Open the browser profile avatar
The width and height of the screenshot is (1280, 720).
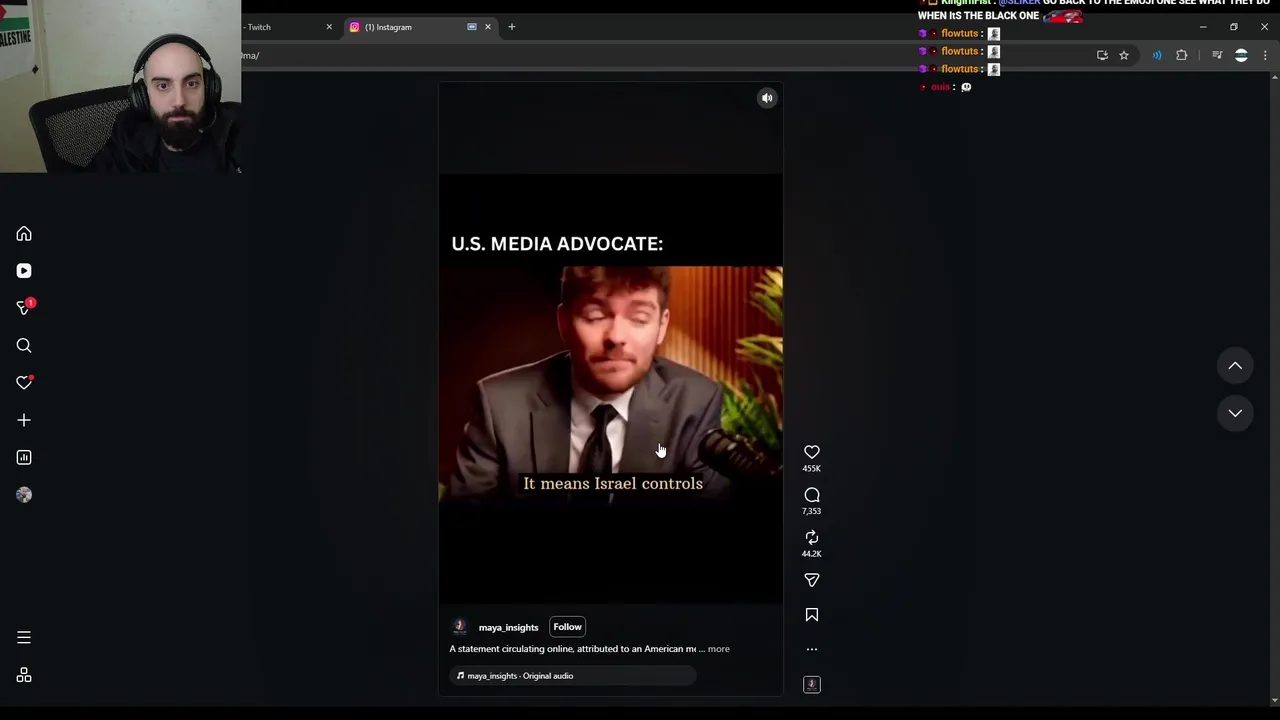pyautogui.click(x=1241, y=55)
